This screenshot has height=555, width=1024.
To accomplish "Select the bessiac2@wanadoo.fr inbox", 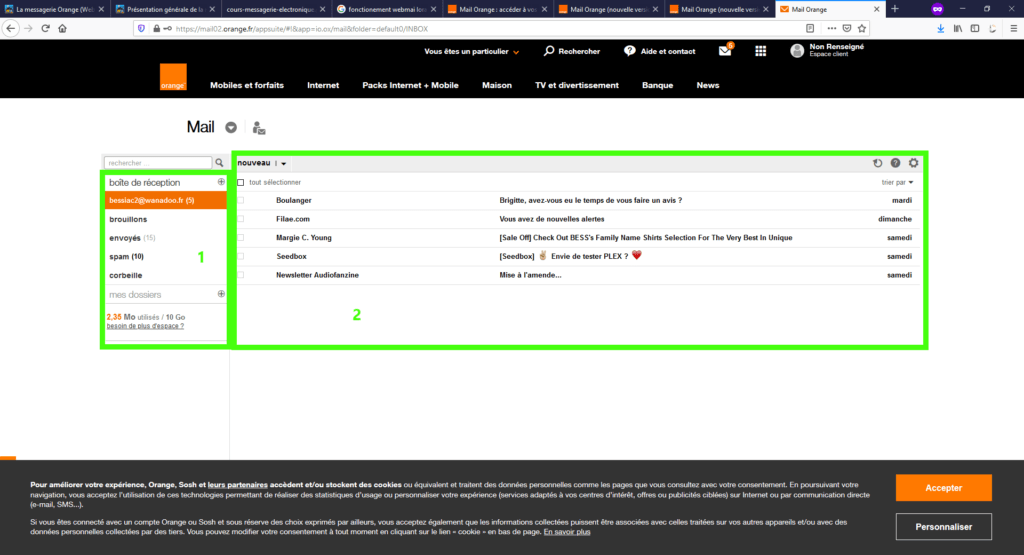I will click(x=166, y=200).
